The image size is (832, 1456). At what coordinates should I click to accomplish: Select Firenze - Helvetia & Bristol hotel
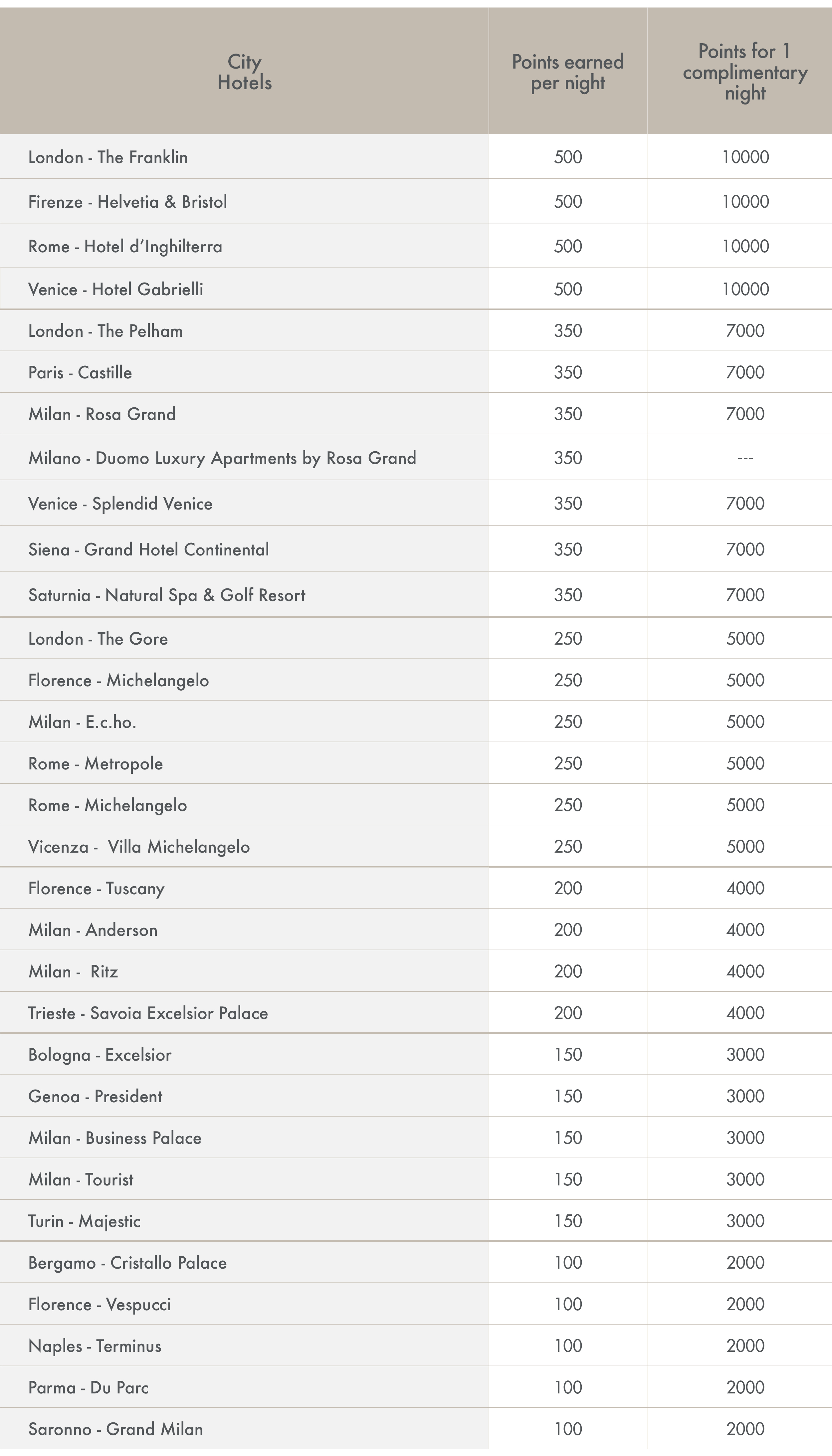[128, 202]
